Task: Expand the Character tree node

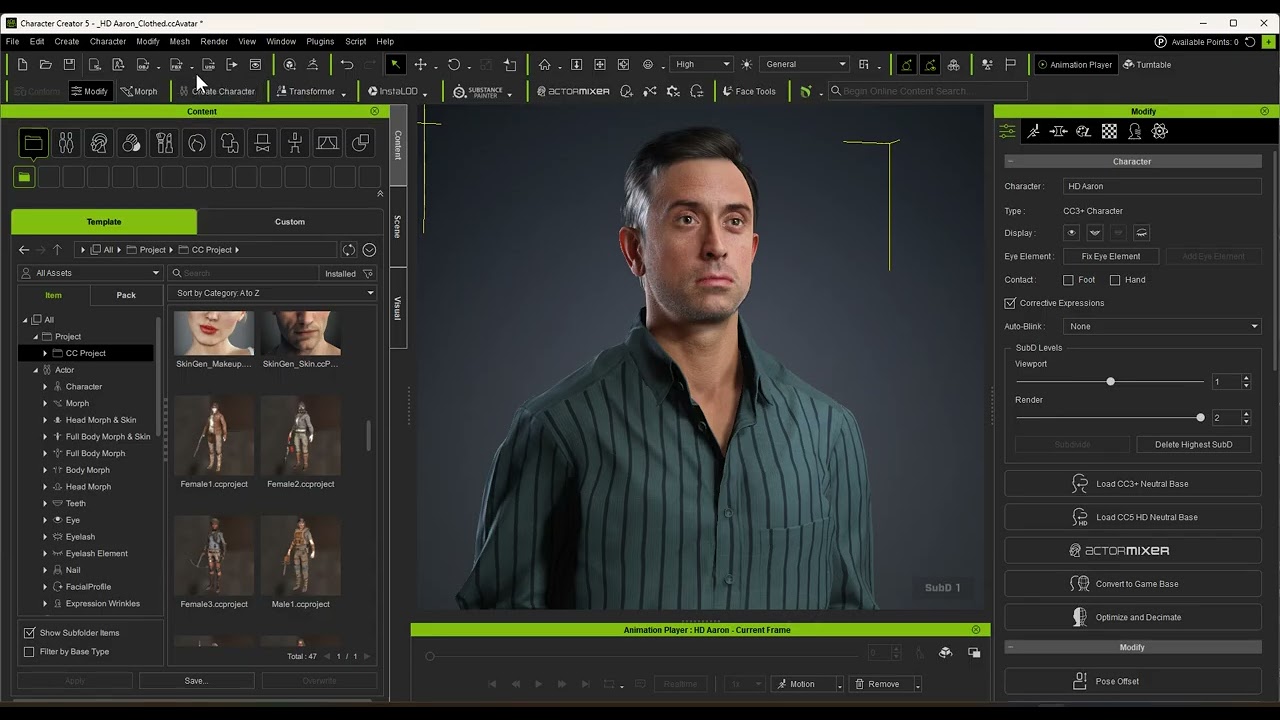Action: [x=45, y=387]
